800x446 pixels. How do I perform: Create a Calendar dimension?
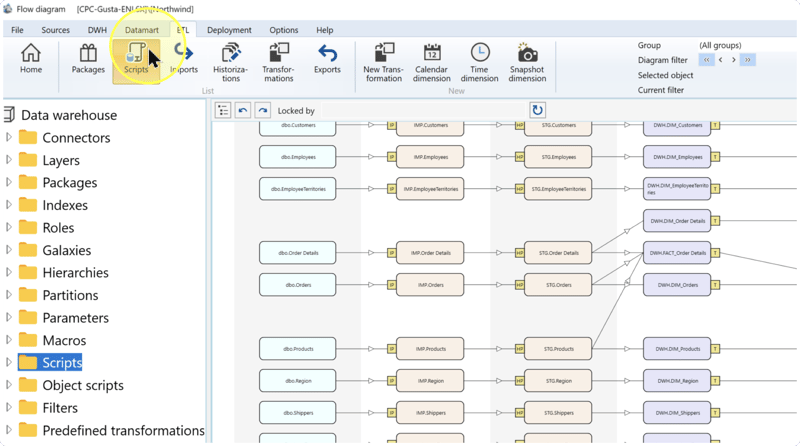point(432,63)
